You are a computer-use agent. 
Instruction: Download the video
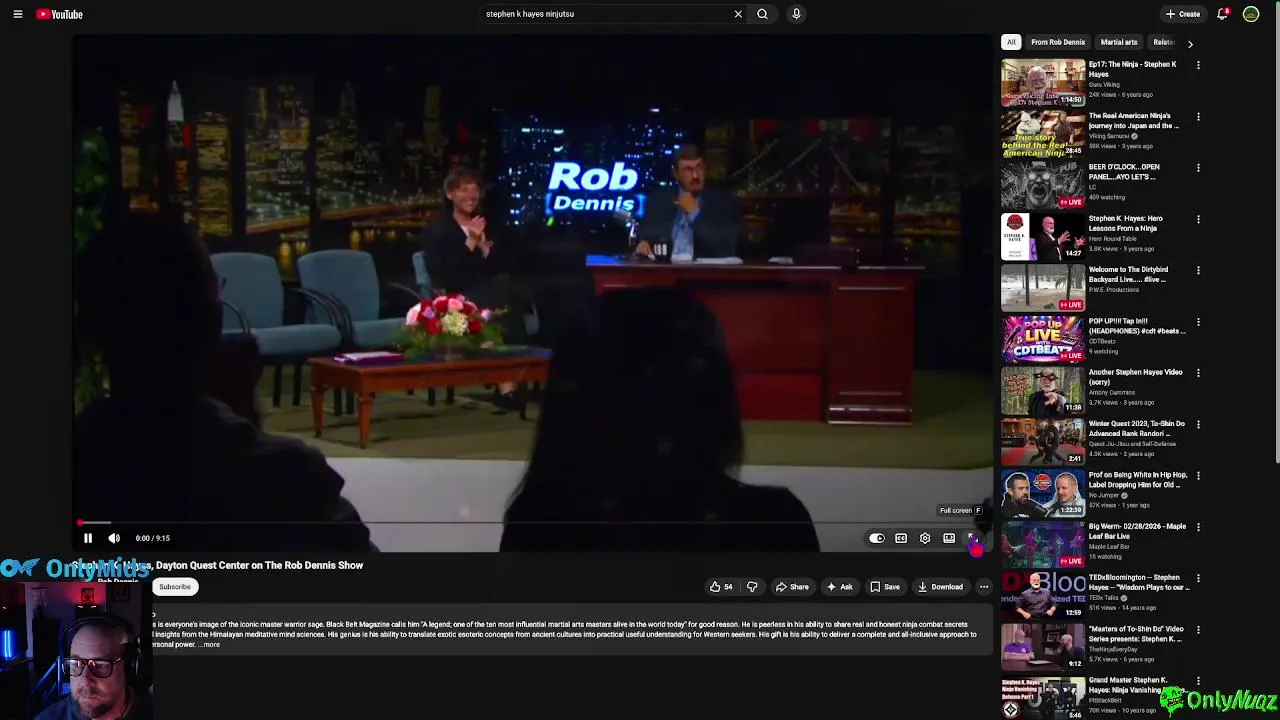(x=940, y=587)
